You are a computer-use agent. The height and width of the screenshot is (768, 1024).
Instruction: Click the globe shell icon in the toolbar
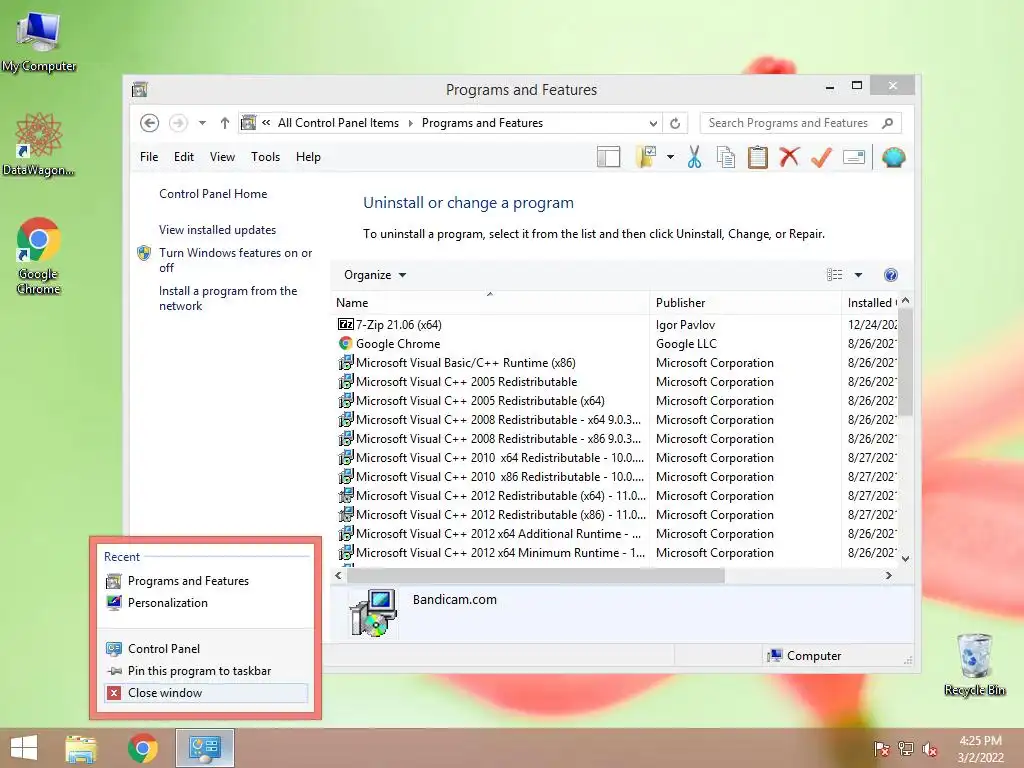tap(893, 157)
